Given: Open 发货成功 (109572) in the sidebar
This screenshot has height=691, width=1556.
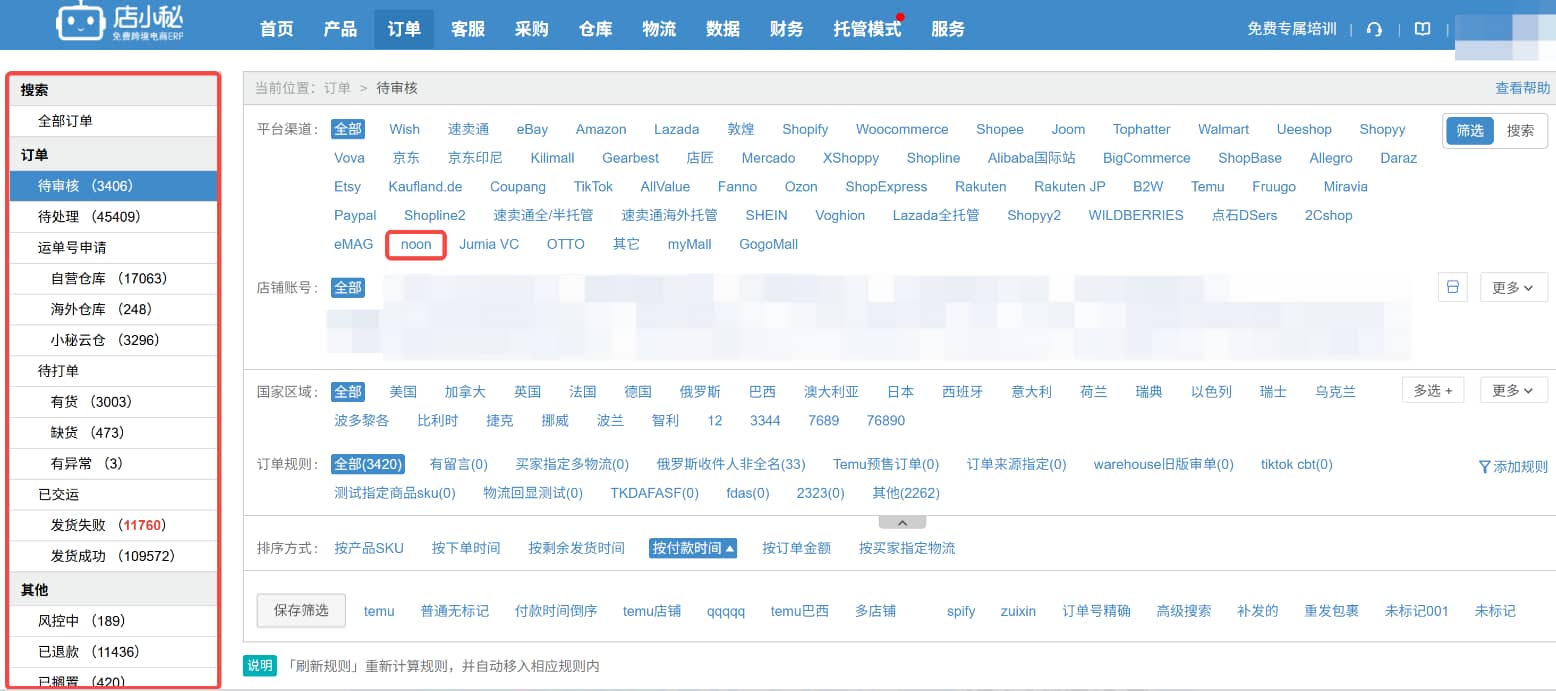Looking at the screenshot, I should tap(113, 556).
